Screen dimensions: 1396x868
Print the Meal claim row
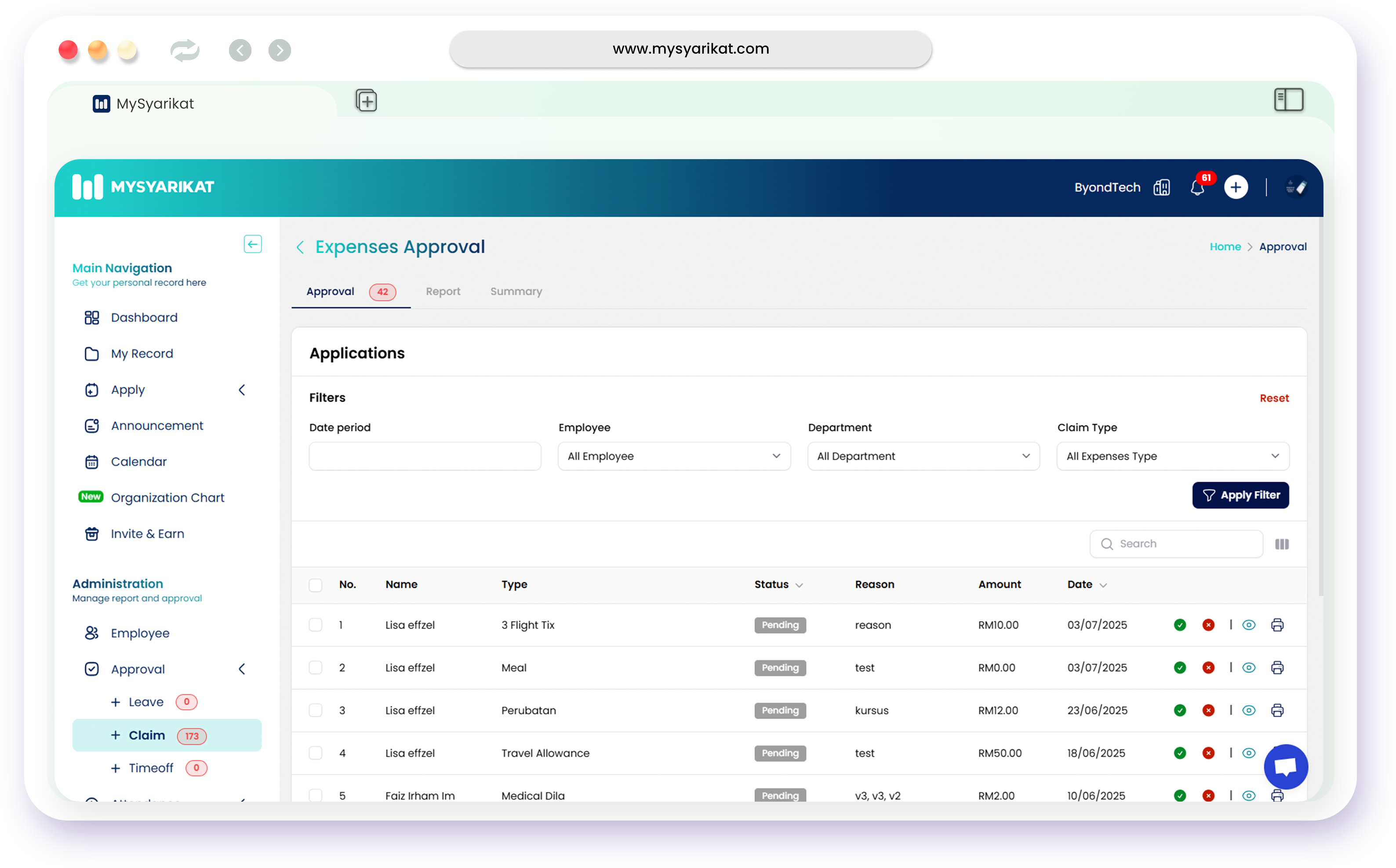click(x=1276, y=668)
